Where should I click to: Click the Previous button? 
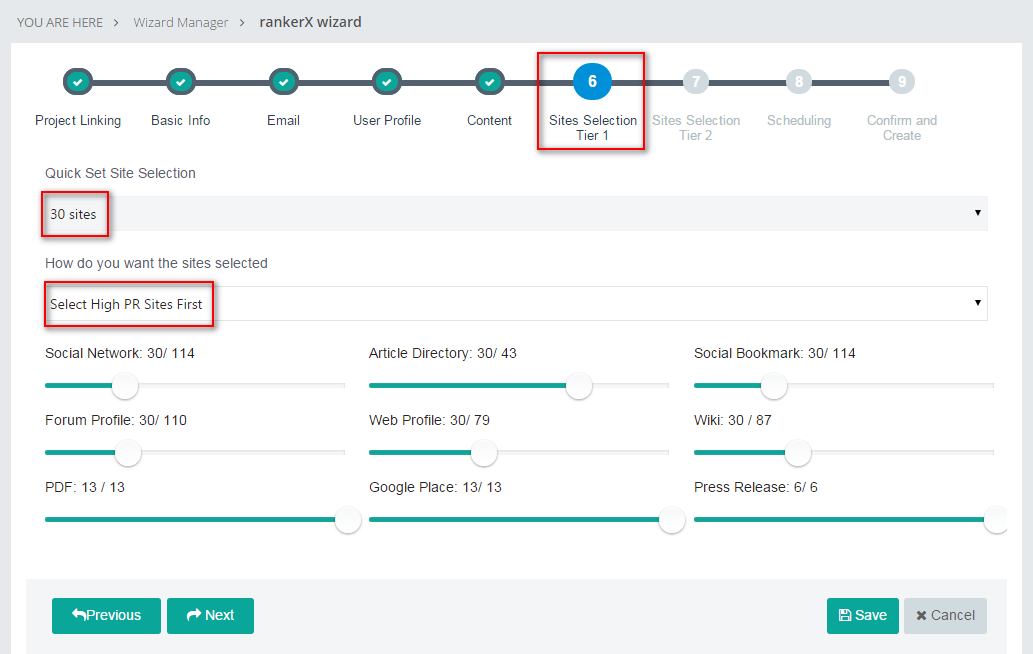point(106,616)
